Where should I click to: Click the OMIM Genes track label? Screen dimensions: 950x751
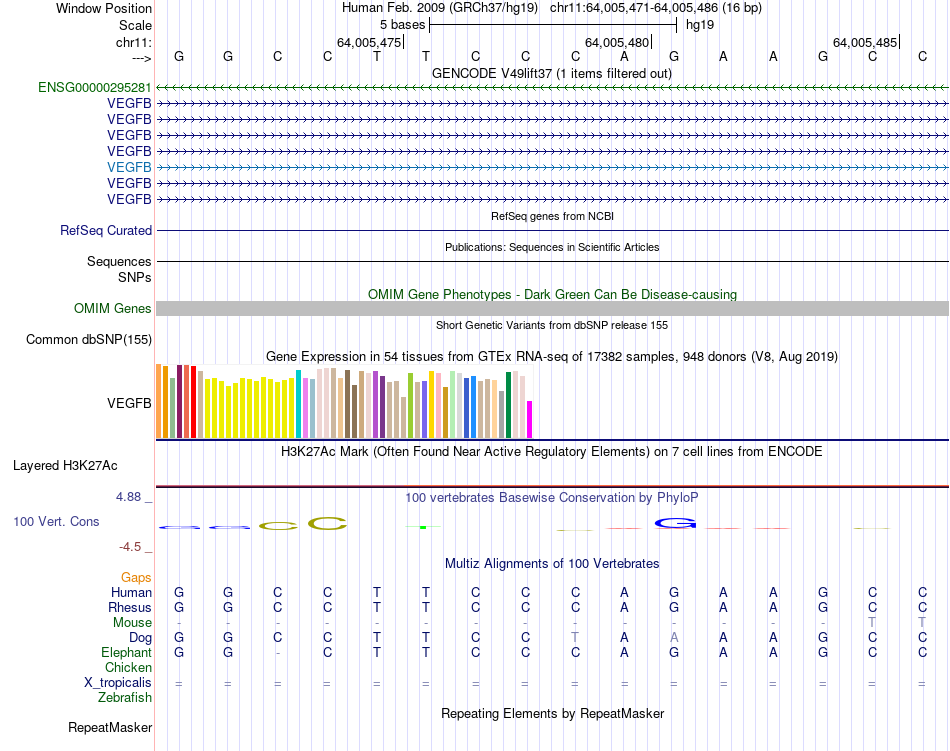coord(113,309)
